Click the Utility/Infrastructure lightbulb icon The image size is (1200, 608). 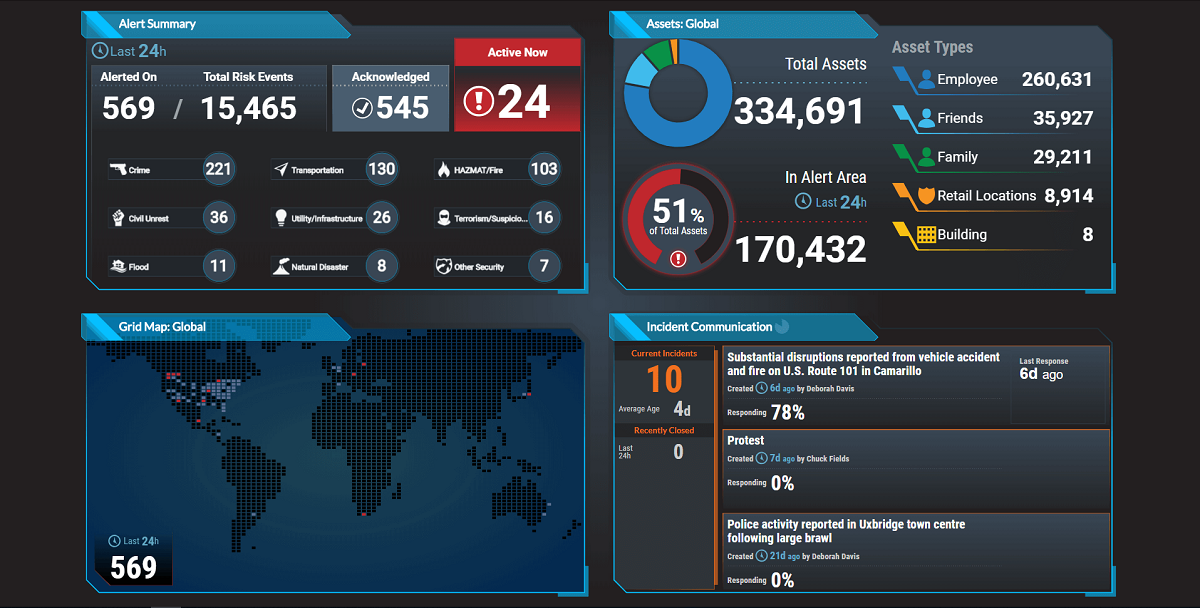point(281,218)
